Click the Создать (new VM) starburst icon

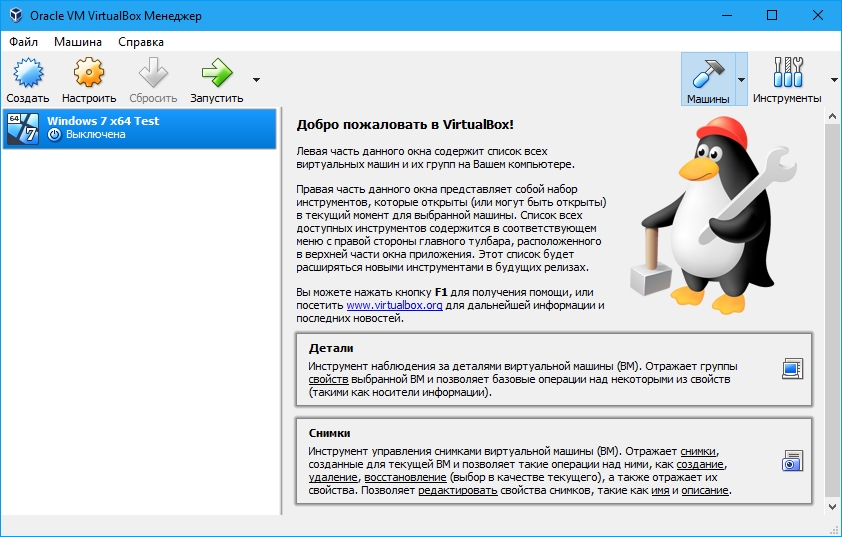28,73
